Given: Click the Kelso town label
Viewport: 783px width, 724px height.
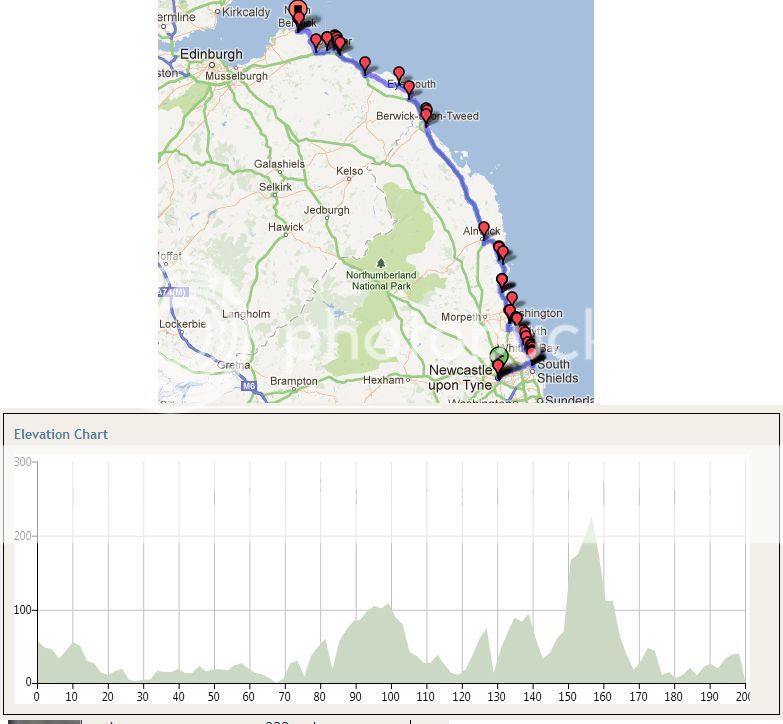Looking at the screenshot, I should coord(350,171).
